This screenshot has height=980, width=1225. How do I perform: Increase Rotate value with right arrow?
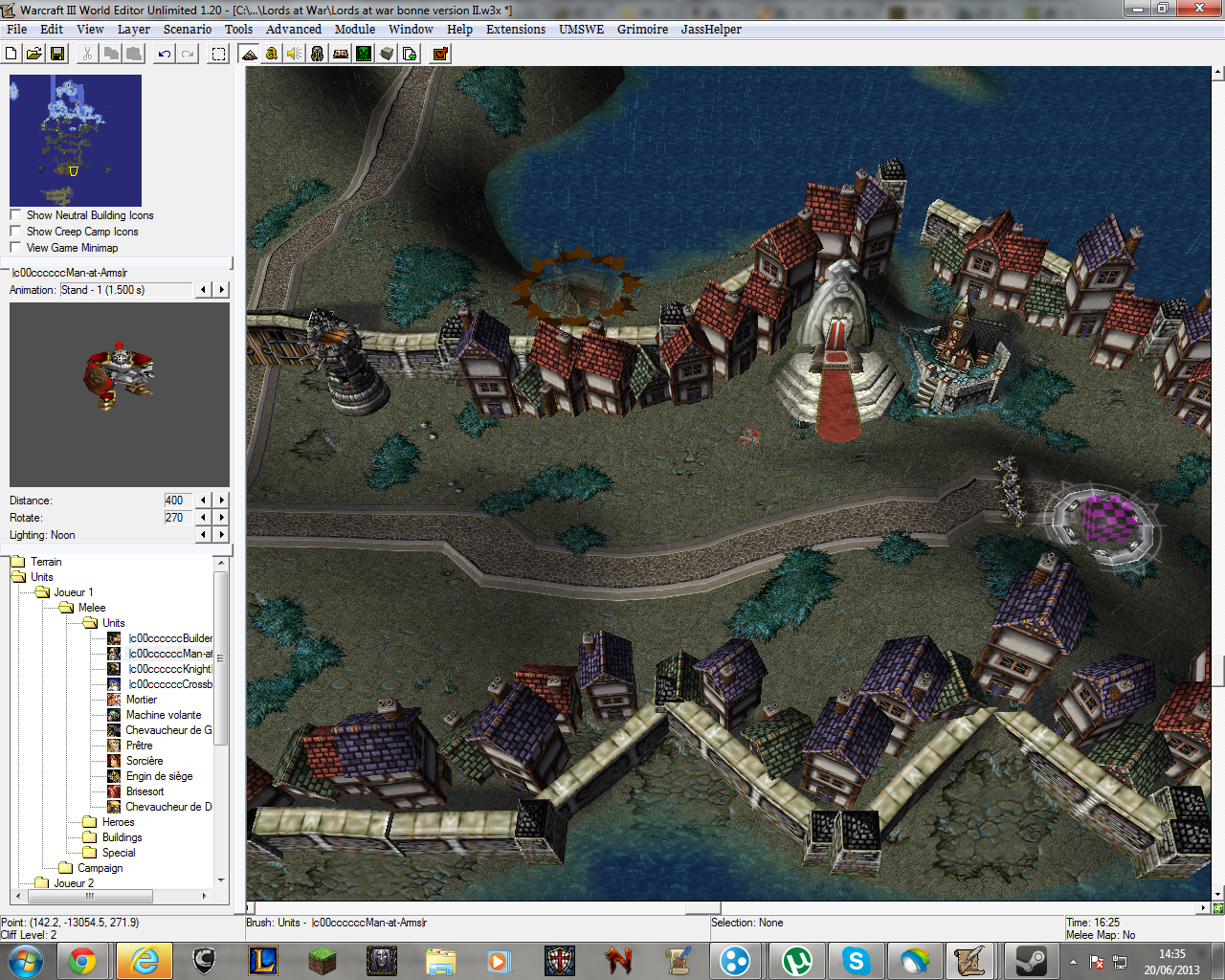(222, 517)
